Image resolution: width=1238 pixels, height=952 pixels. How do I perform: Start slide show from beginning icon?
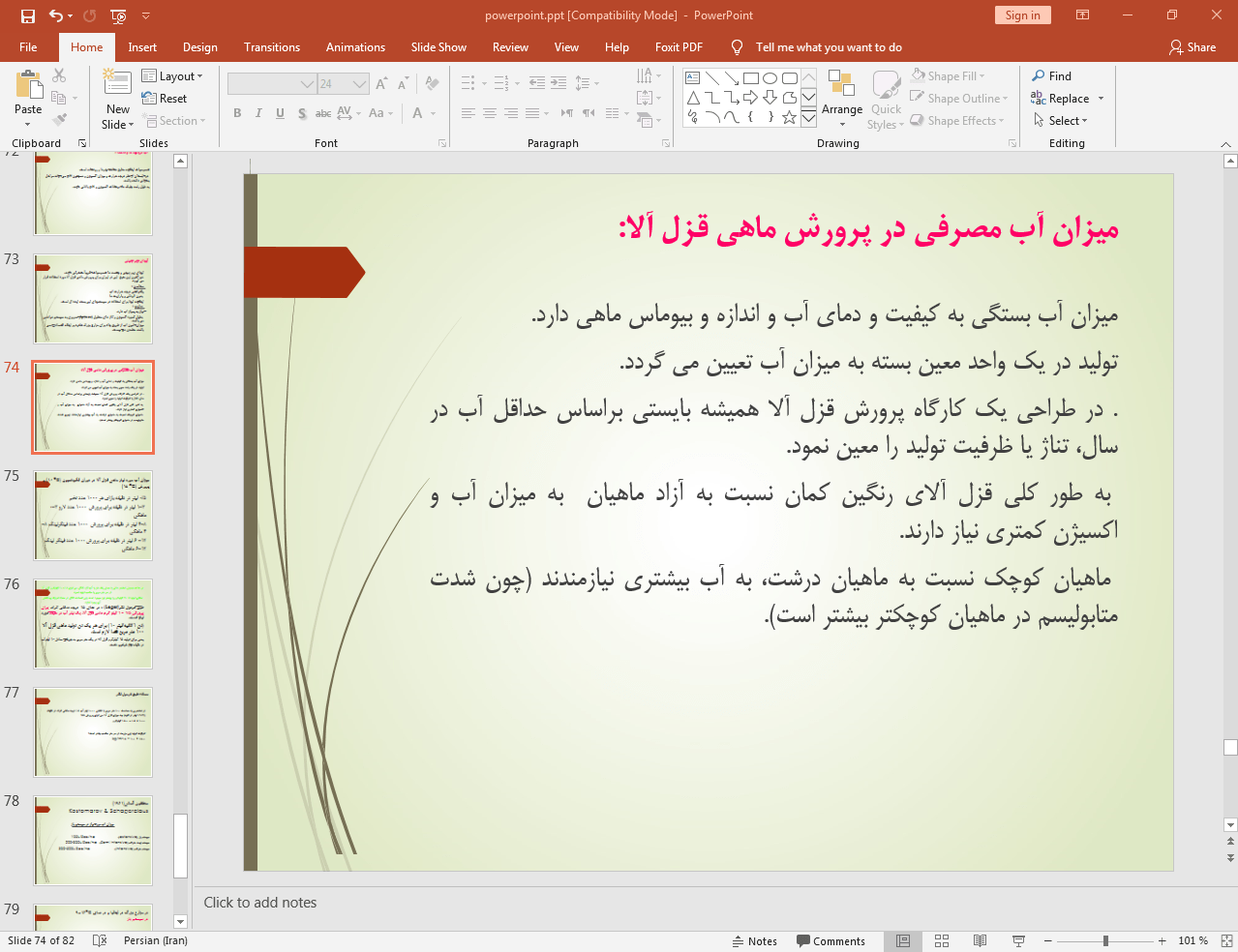[118, 15]
